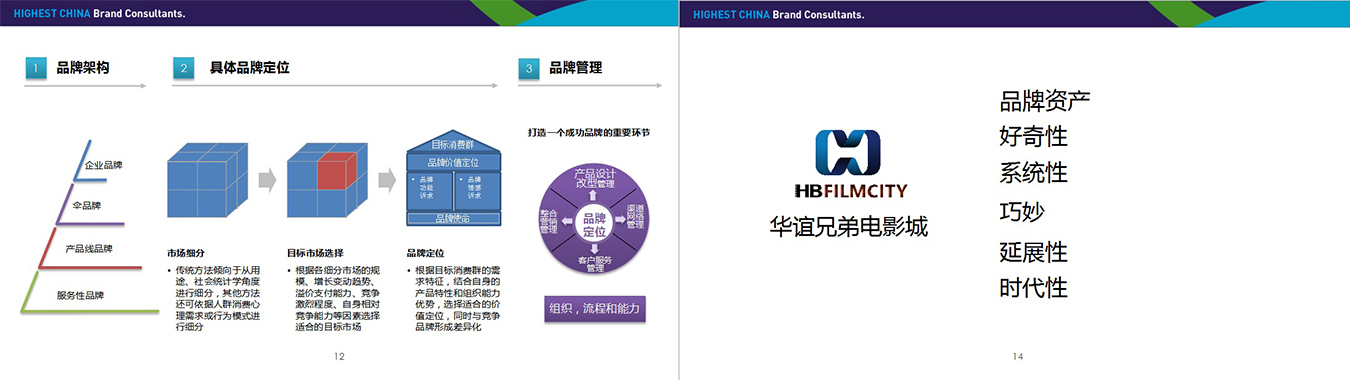Click the page number 12

(339, 357)
